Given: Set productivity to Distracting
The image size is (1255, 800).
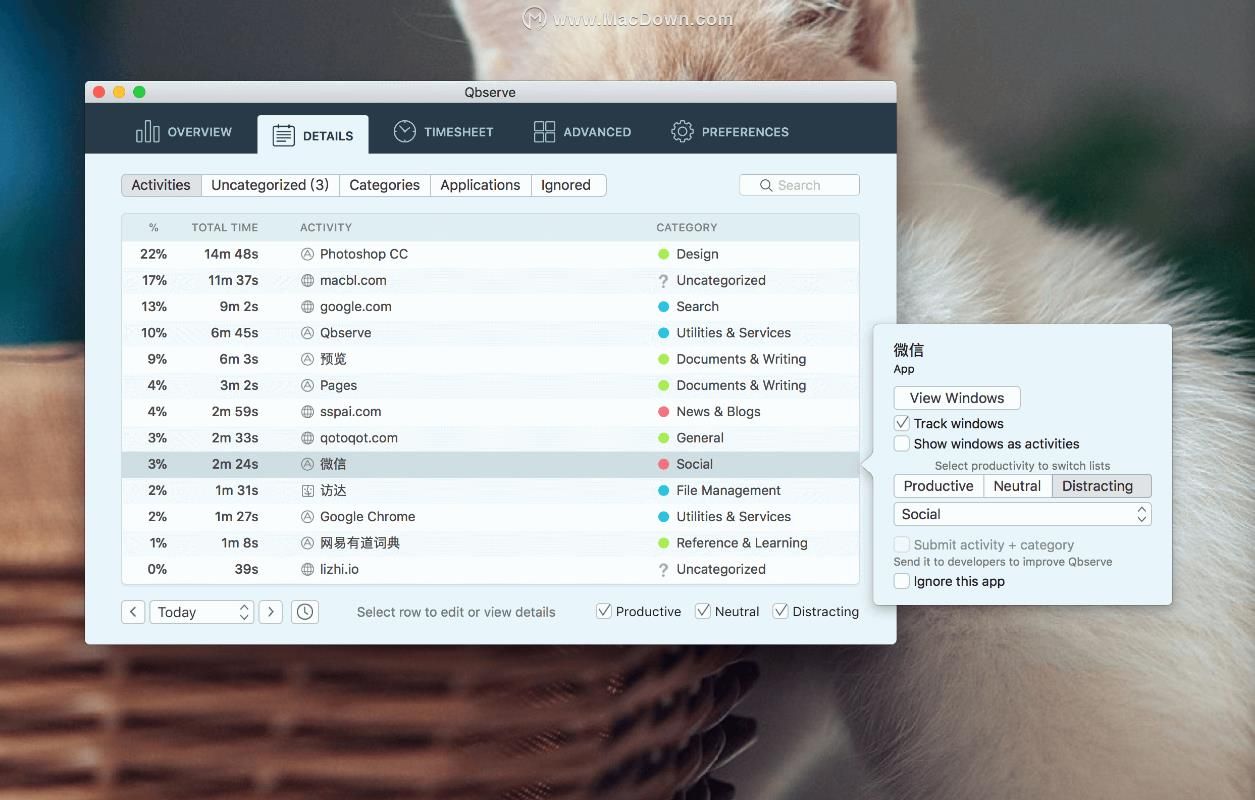Looking at the screenshot, I should (1101, 486).
